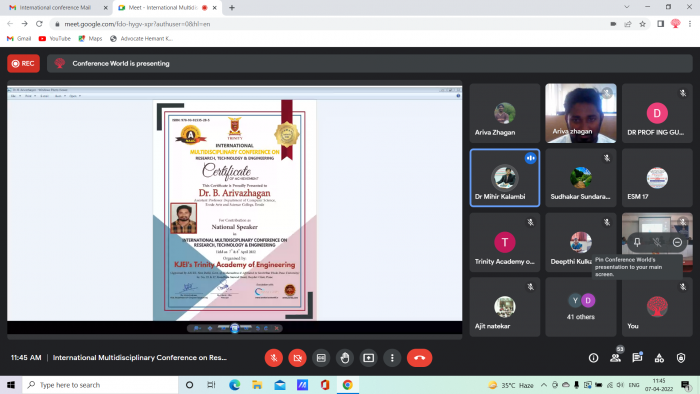Switch to International conference Mail tab

pyautogui.click(x=55, y=8)
